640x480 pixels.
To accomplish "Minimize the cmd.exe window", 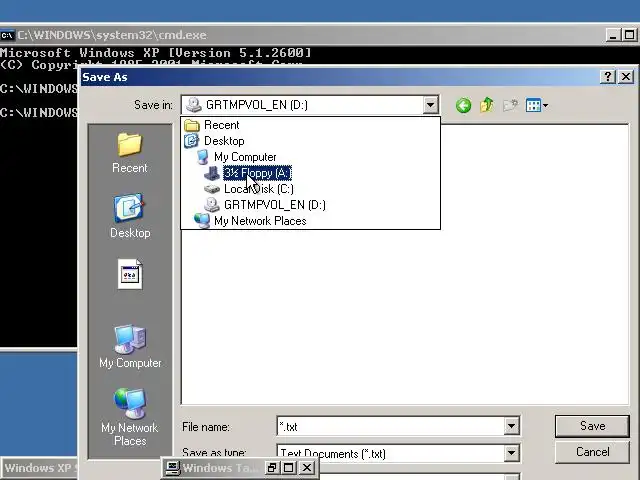I will tap(613, 35).
